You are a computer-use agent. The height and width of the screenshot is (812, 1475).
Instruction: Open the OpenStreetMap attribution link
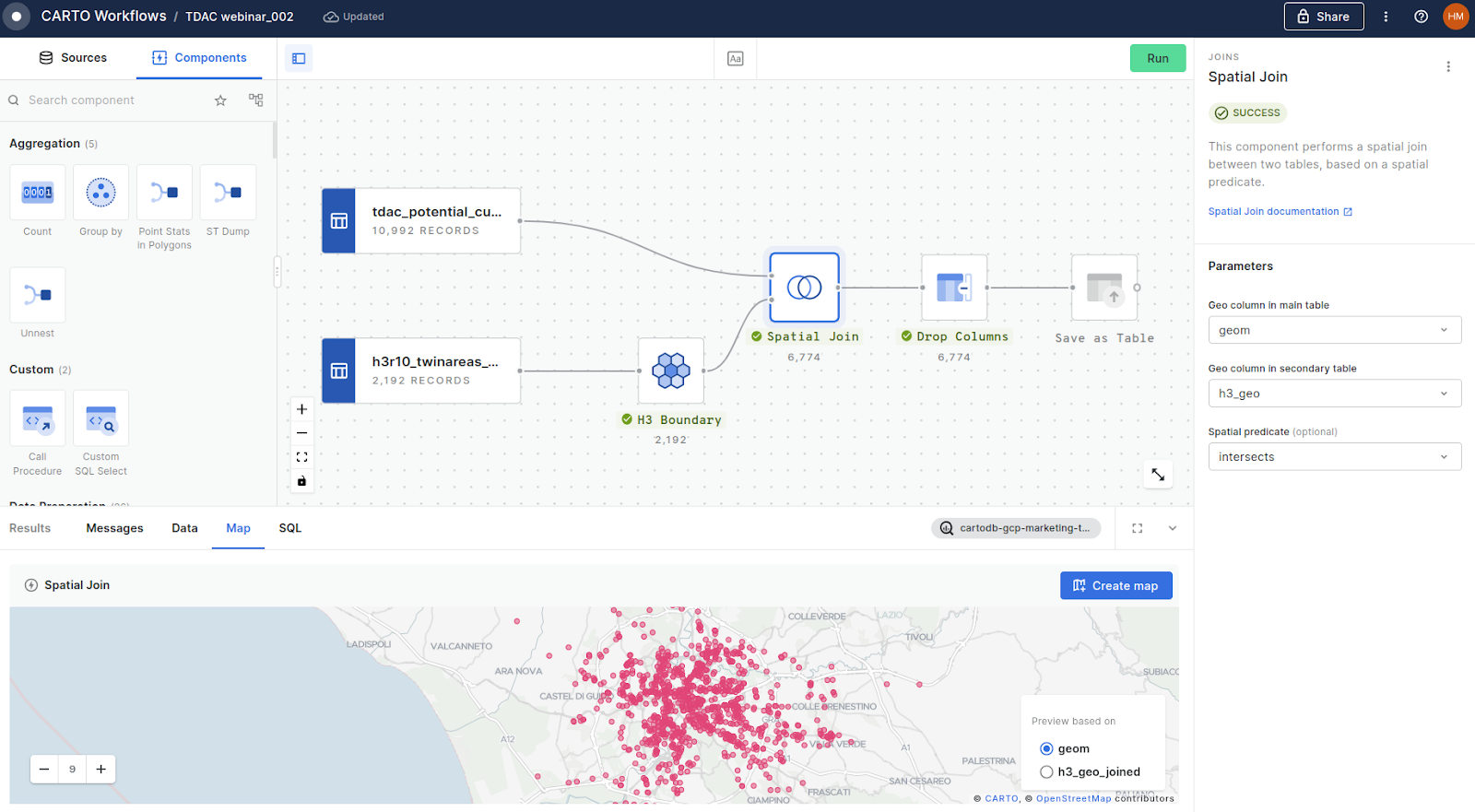[x=1073, y=799]
